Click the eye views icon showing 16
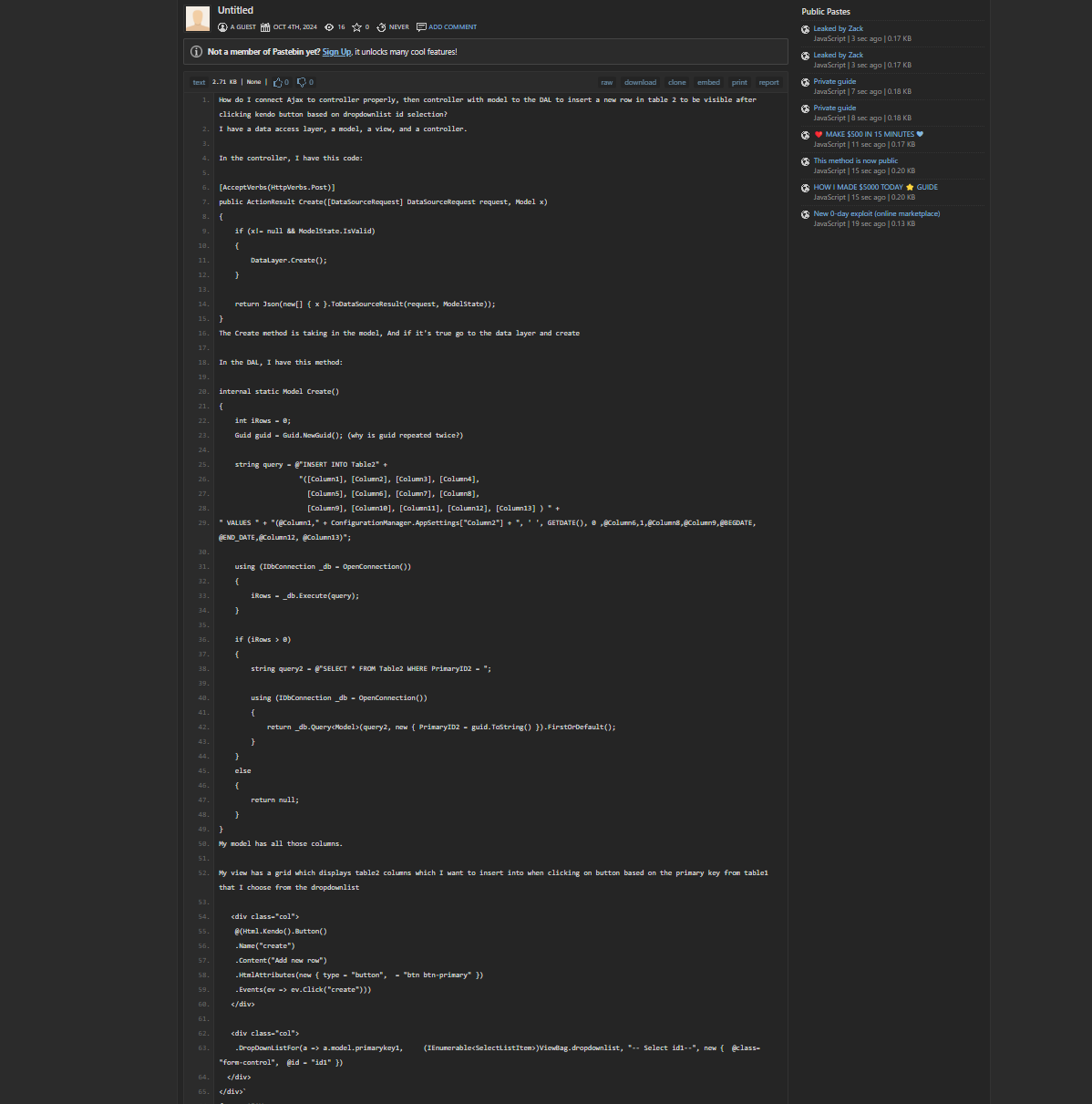The height and width of the screenshot is (1104, 1092). click(x=329, y=27)
